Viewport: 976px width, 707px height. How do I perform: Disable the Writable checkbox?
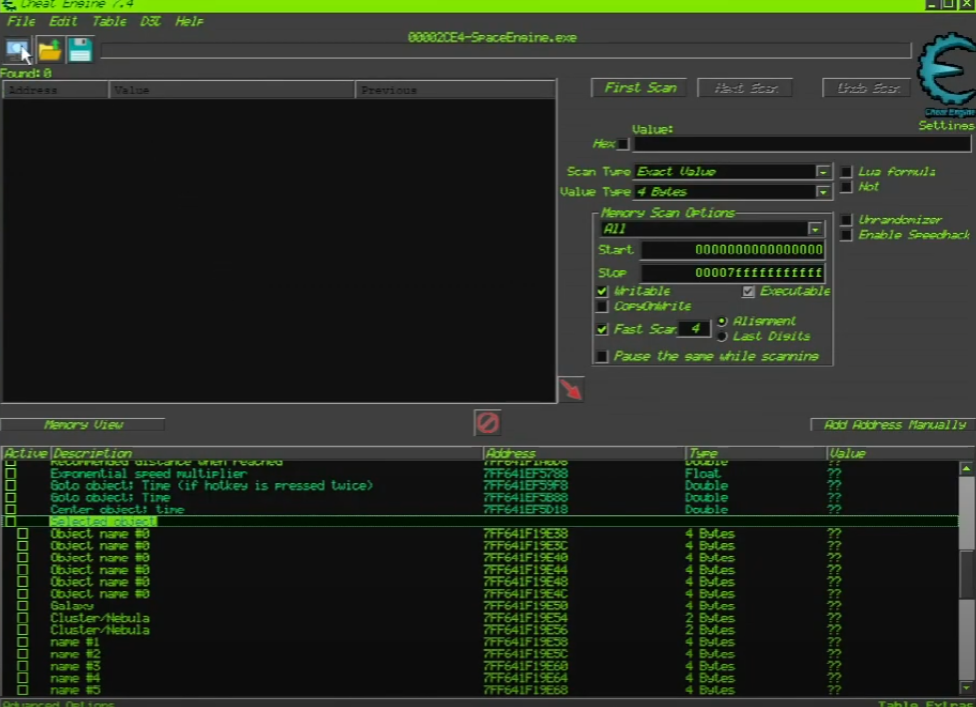[602, 291]
